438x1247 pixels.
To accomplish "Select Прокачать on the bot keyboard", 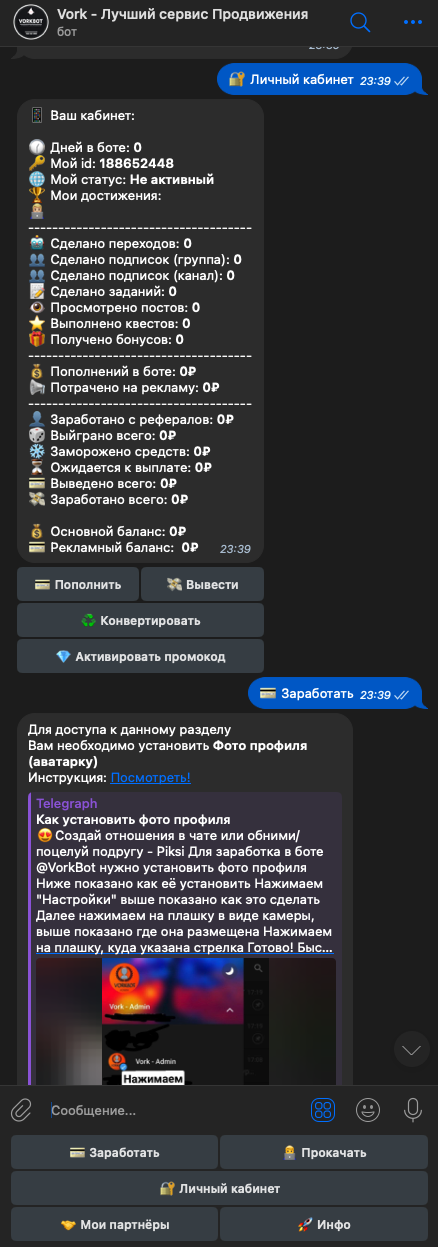I will coord(324,1152).
